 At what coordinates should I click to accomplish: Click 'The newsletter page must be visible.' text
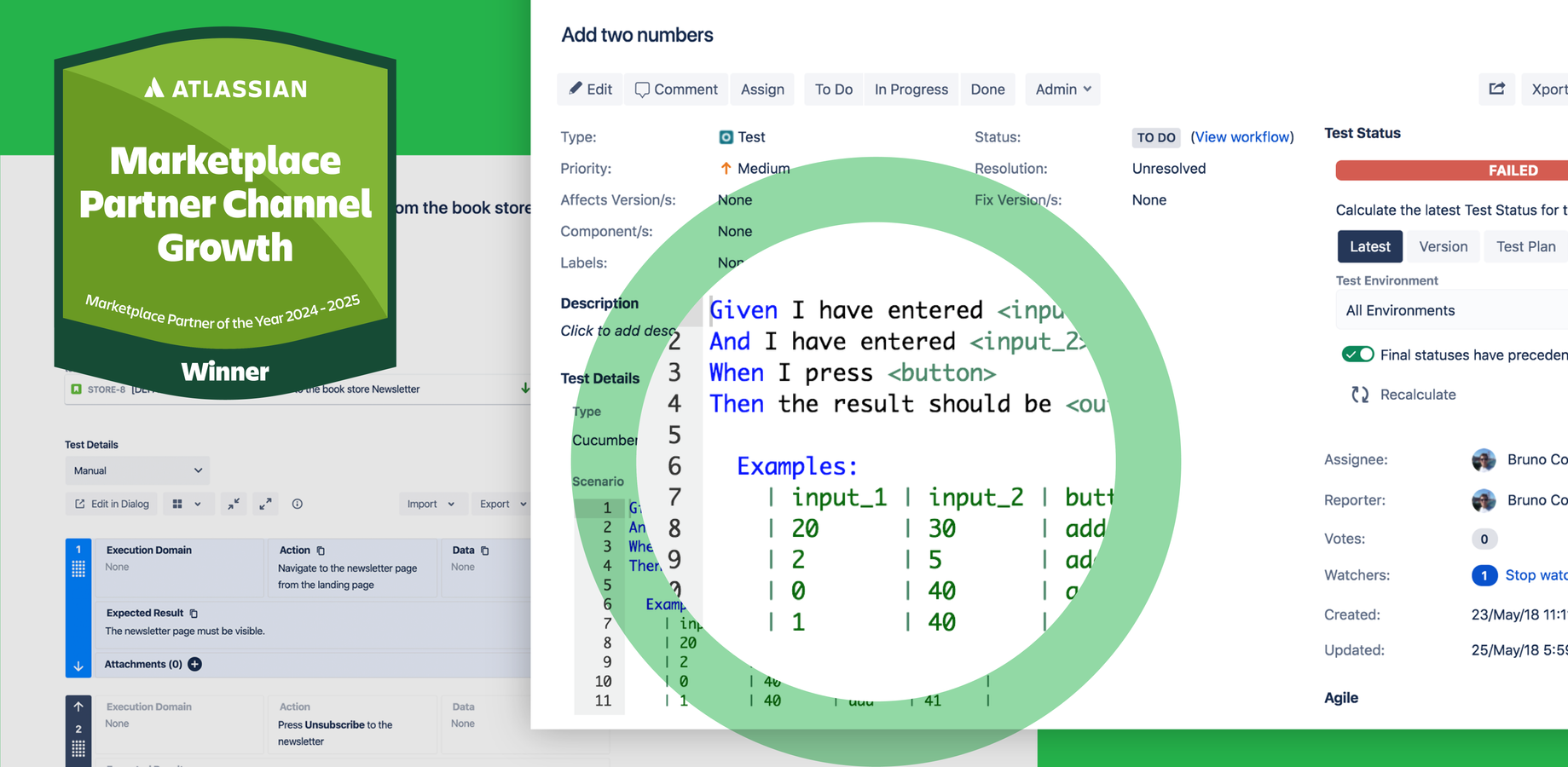[x=185, y=631]
